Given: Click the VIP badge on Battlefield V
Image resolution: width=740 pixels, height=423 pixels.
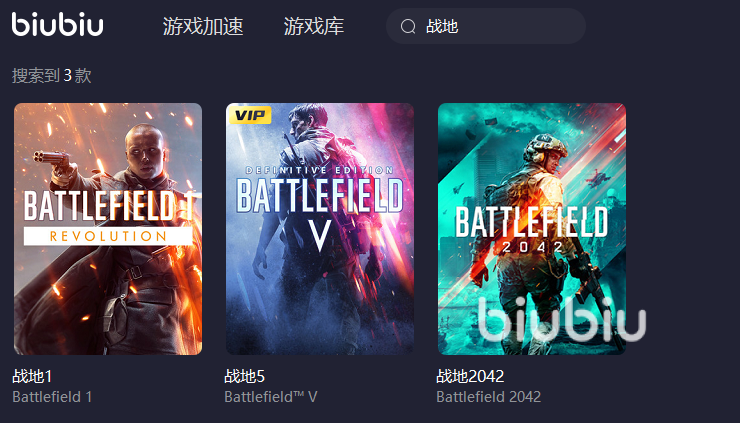Looking at the screenshot, I should [250, 115].
